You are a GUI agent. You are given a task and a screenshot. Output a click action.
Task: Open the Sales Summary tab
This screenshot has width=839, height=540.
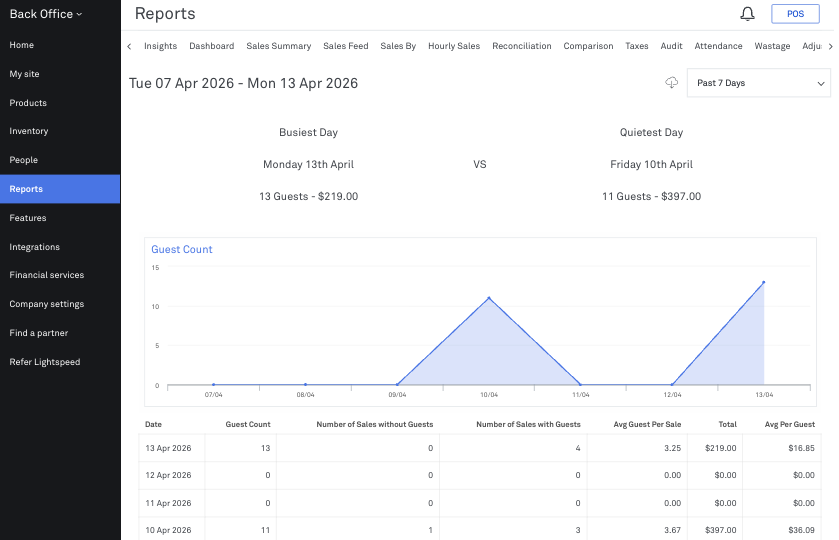[x=279, y=46]
